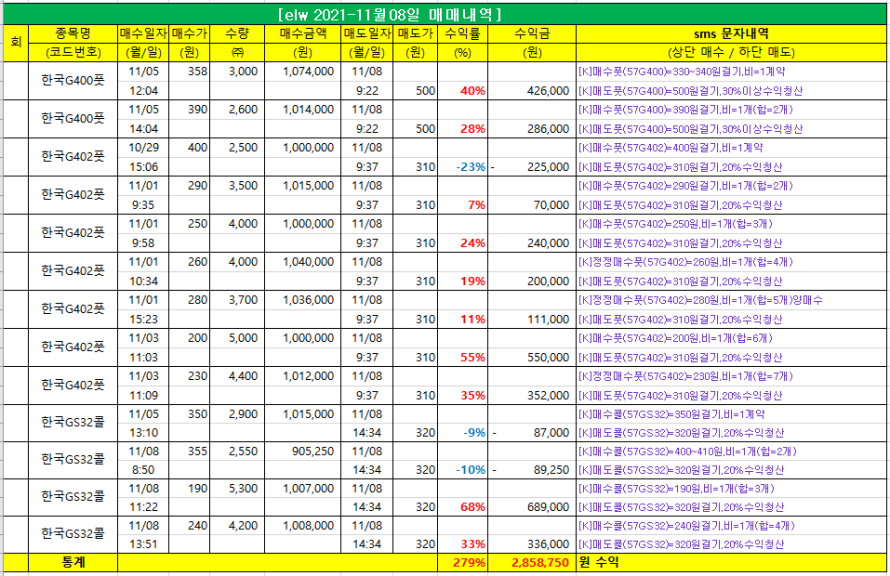Select the '(%)' subheader cell
The width and height of the screenshot is (890, 576).
(463, 52)
